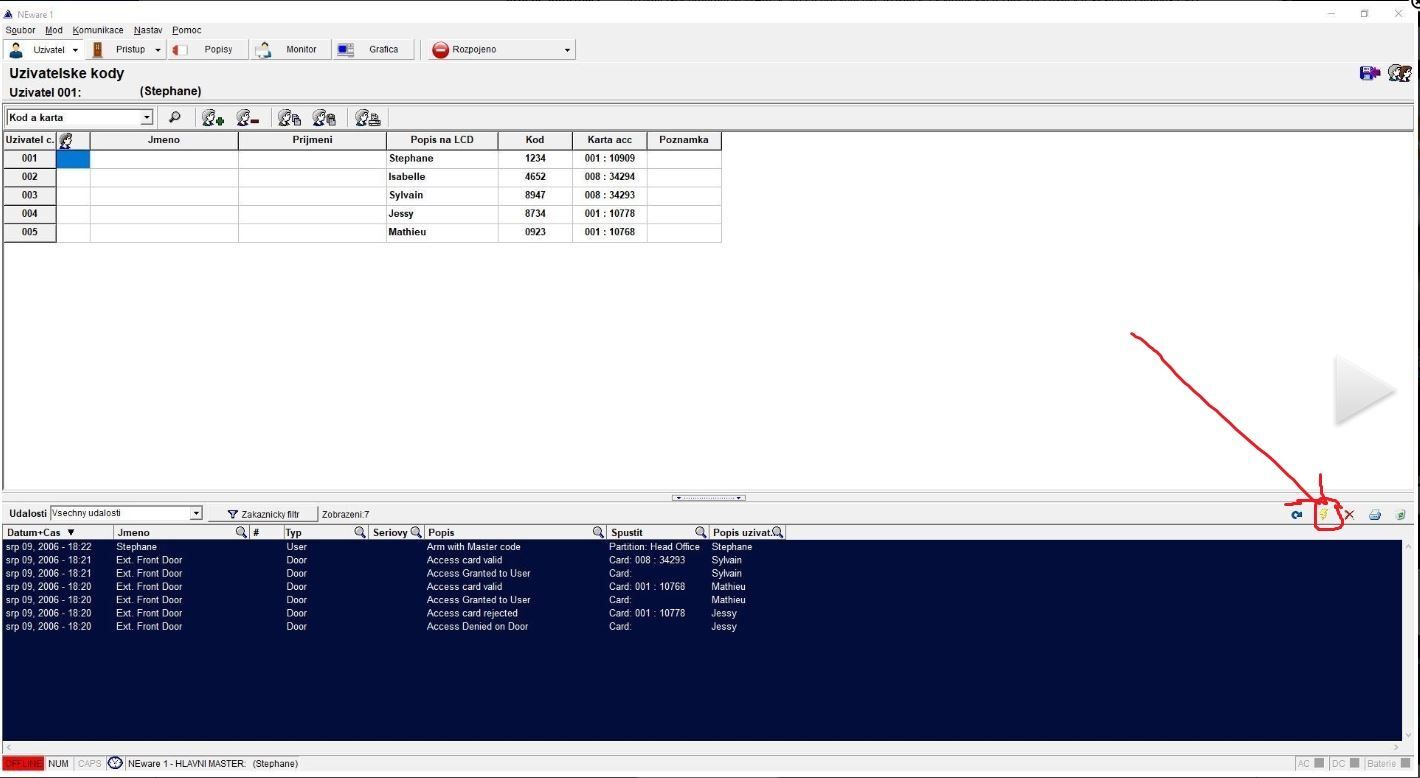Export events with the green spreadsheet icon
This screenshot has width=1420, height=778.
(x=1399, y=514)
